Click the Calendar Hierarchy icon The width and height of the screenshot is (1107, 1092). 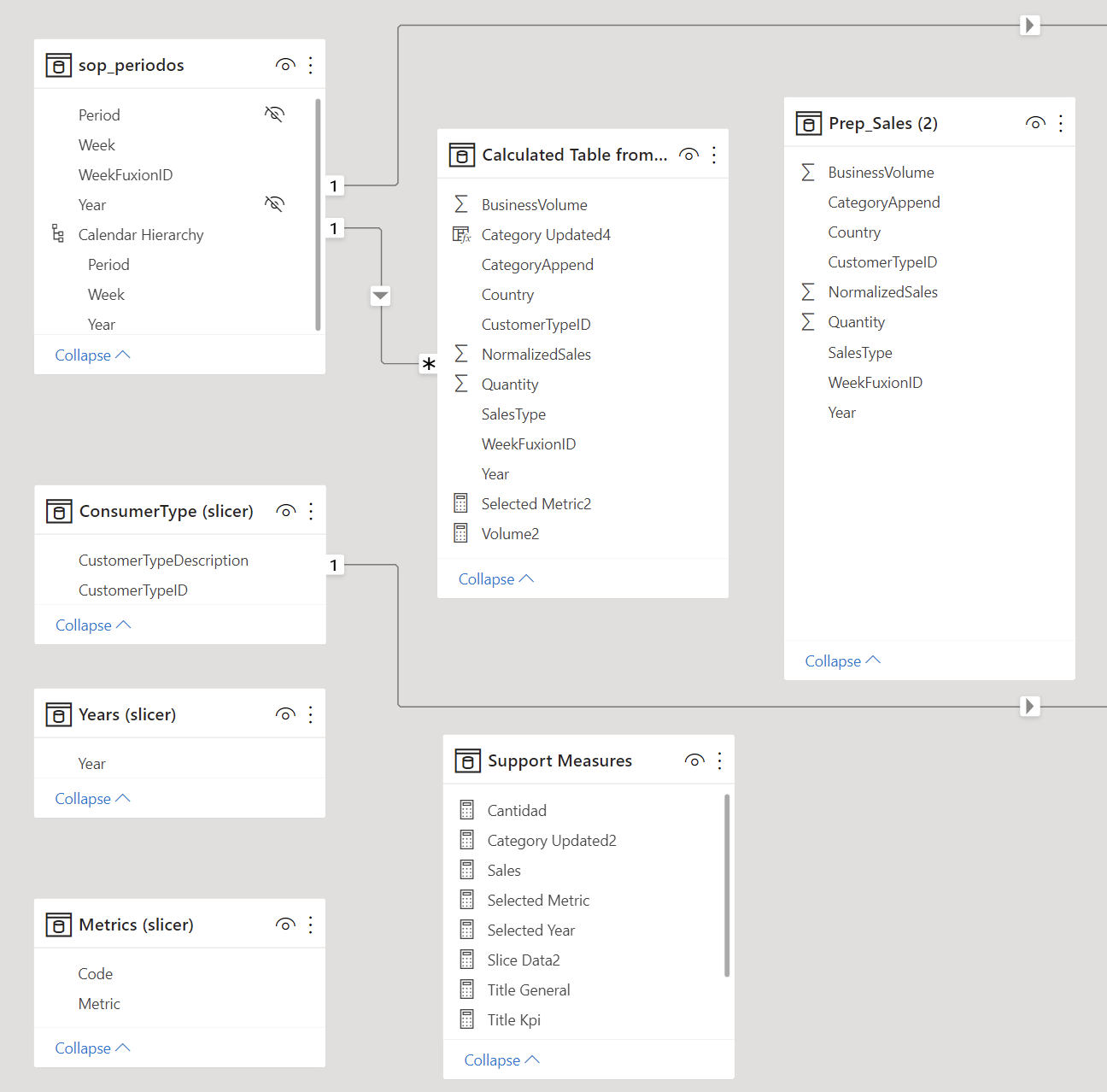(x=57, y=233)
